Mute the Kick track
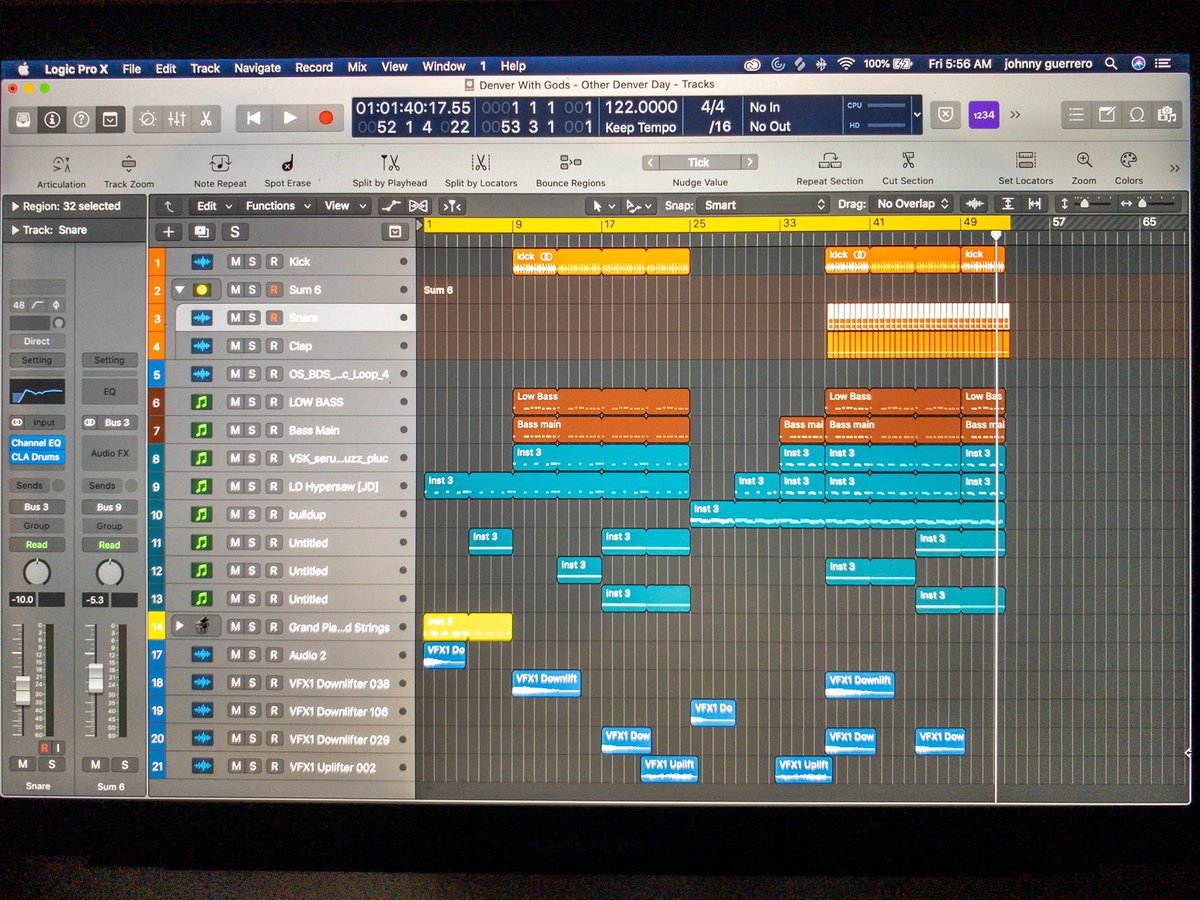The height and width of the screenshot is (900, 1200). click(x=235, y=261)
